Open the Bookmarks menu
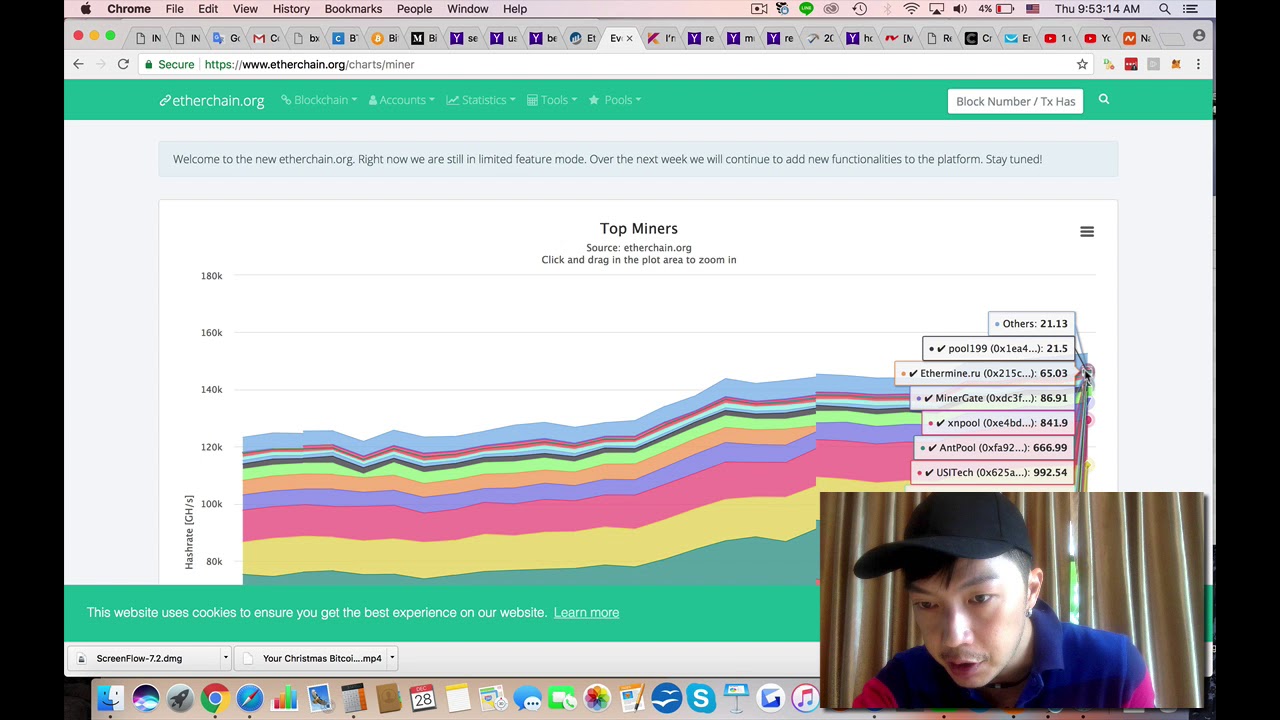 (353, 9)
